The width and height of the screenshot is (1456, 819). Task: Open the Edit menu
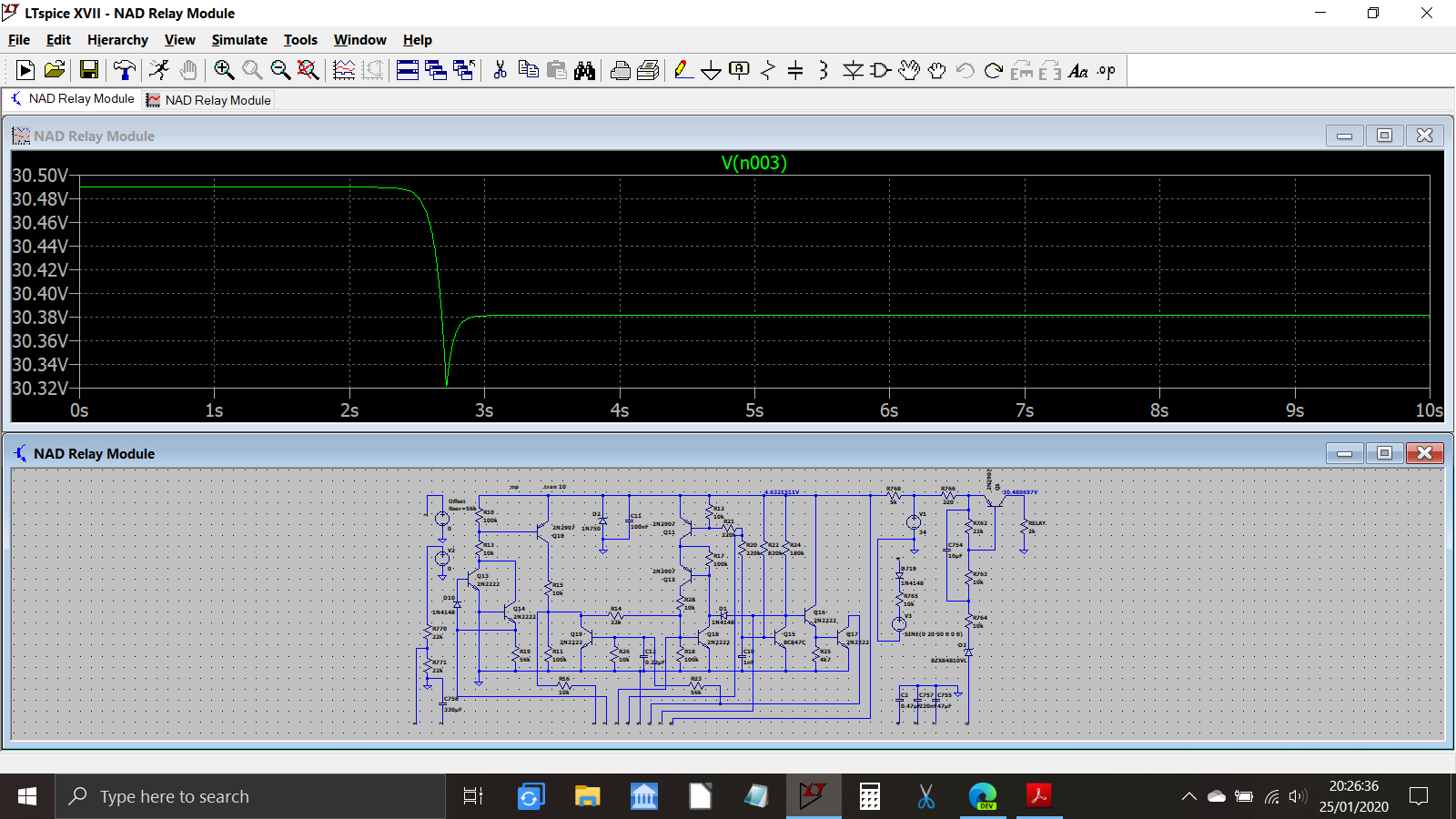tap(58, 40)
